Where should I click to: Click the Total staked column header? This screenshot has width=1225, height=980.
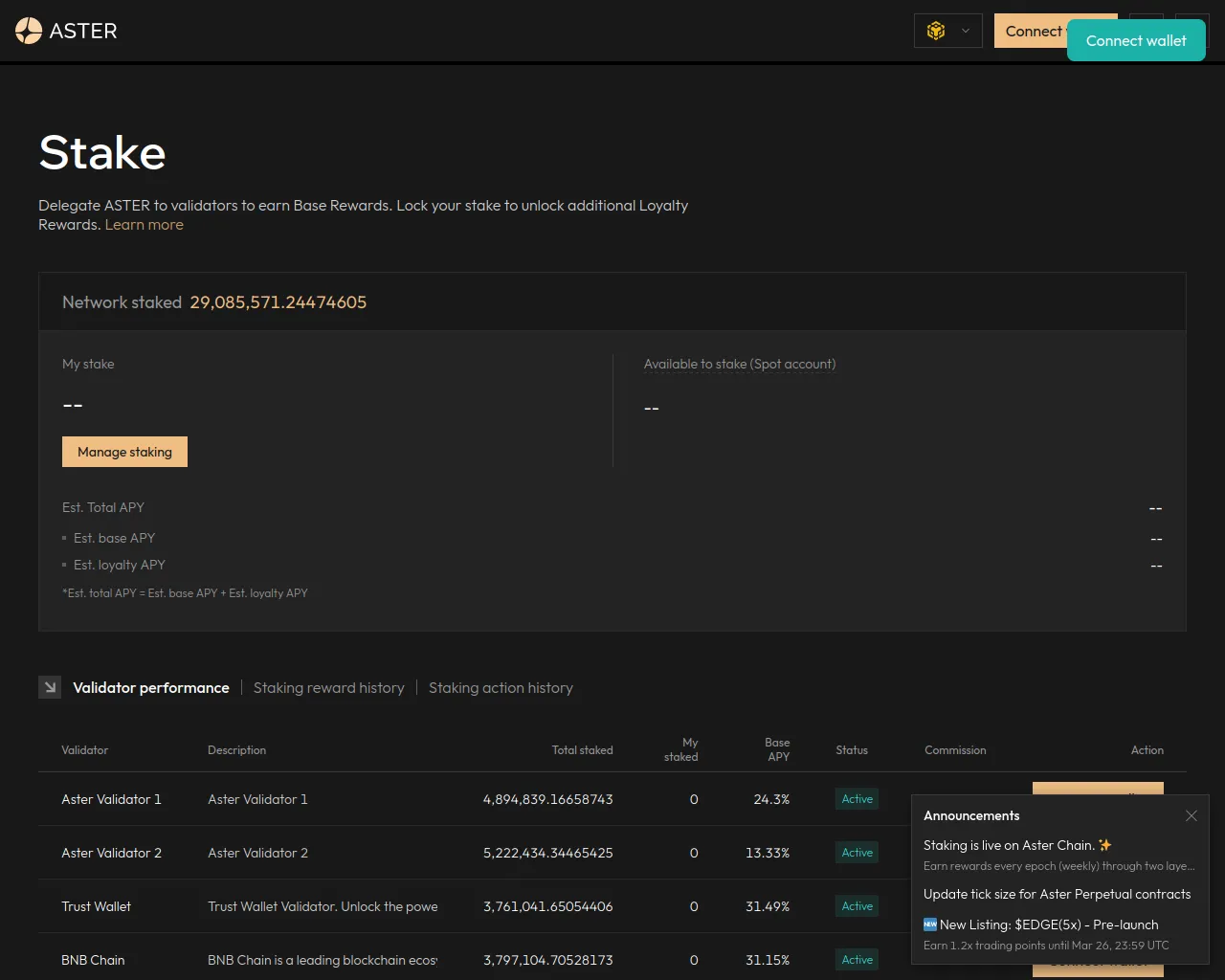(x=582, y=750)
